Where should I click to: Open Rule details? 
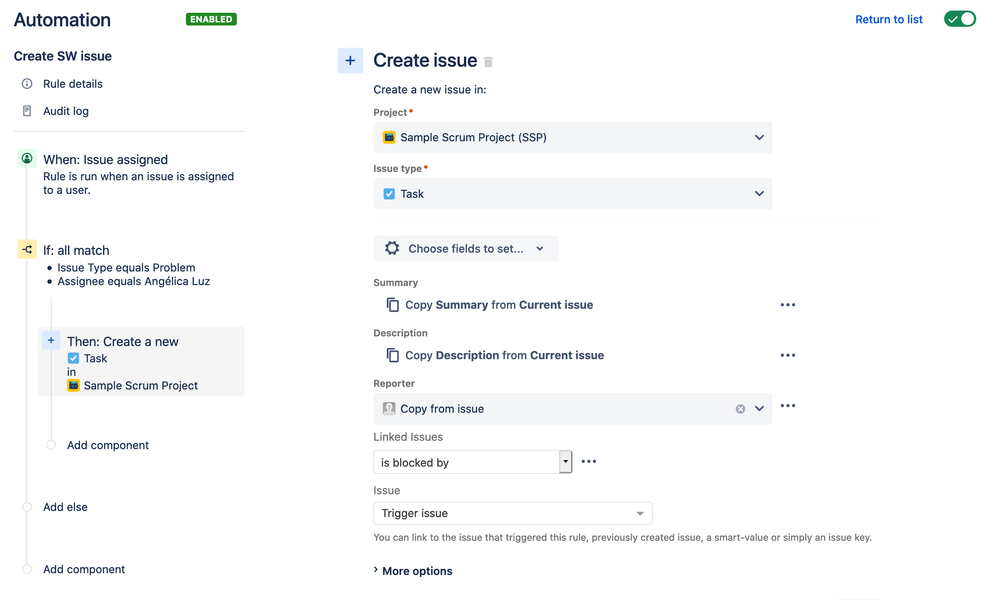coord(73,83)
